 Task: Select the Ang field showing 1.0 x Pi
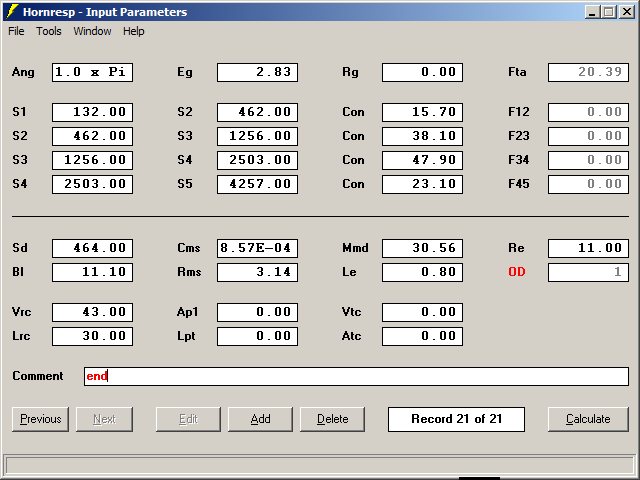pos(92,72)
